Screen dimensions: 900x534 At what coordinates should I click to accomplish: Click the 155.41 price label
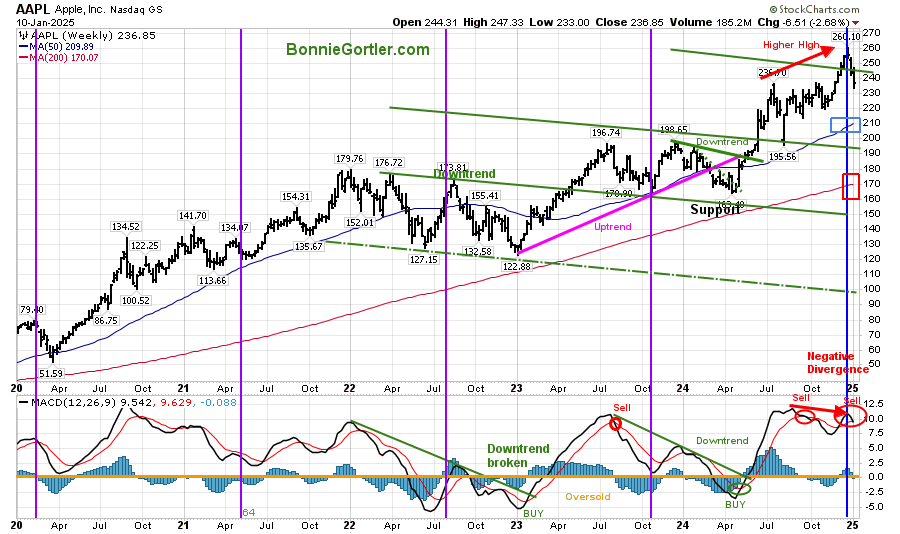coord(484,196)
